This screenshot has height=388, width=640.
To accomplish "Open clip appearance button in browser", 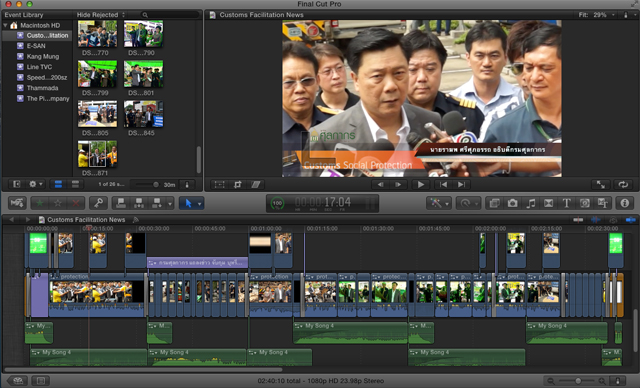I will [x=187, y=184].
